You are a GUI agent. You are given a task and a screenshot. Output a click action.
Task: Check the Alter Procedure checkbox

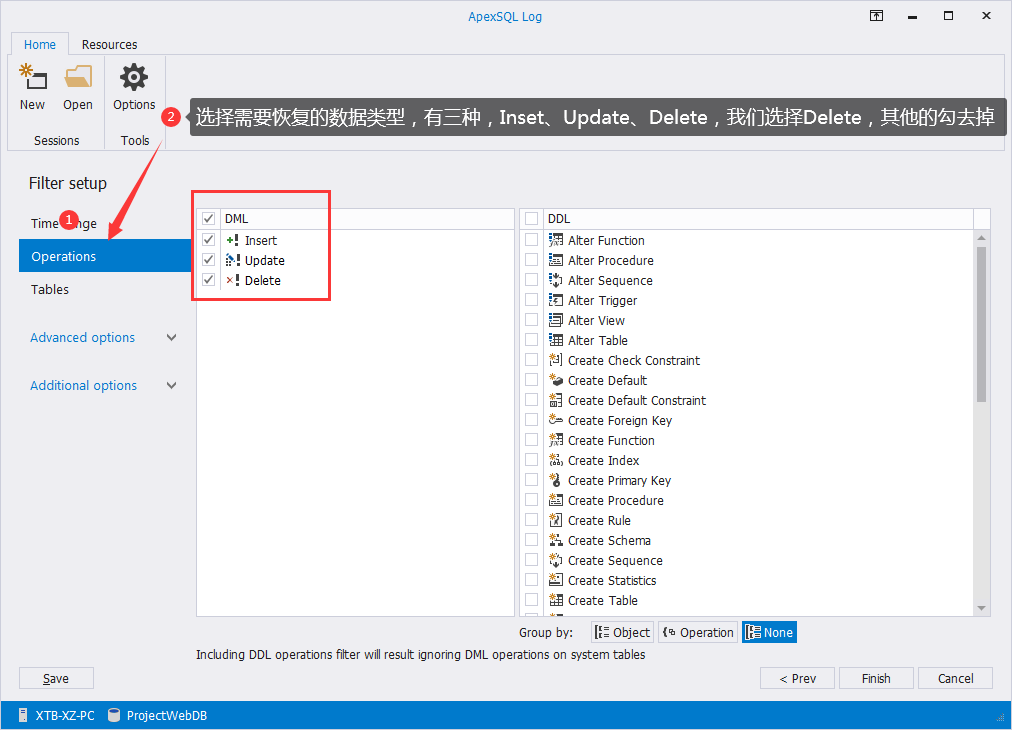[531, 260]
